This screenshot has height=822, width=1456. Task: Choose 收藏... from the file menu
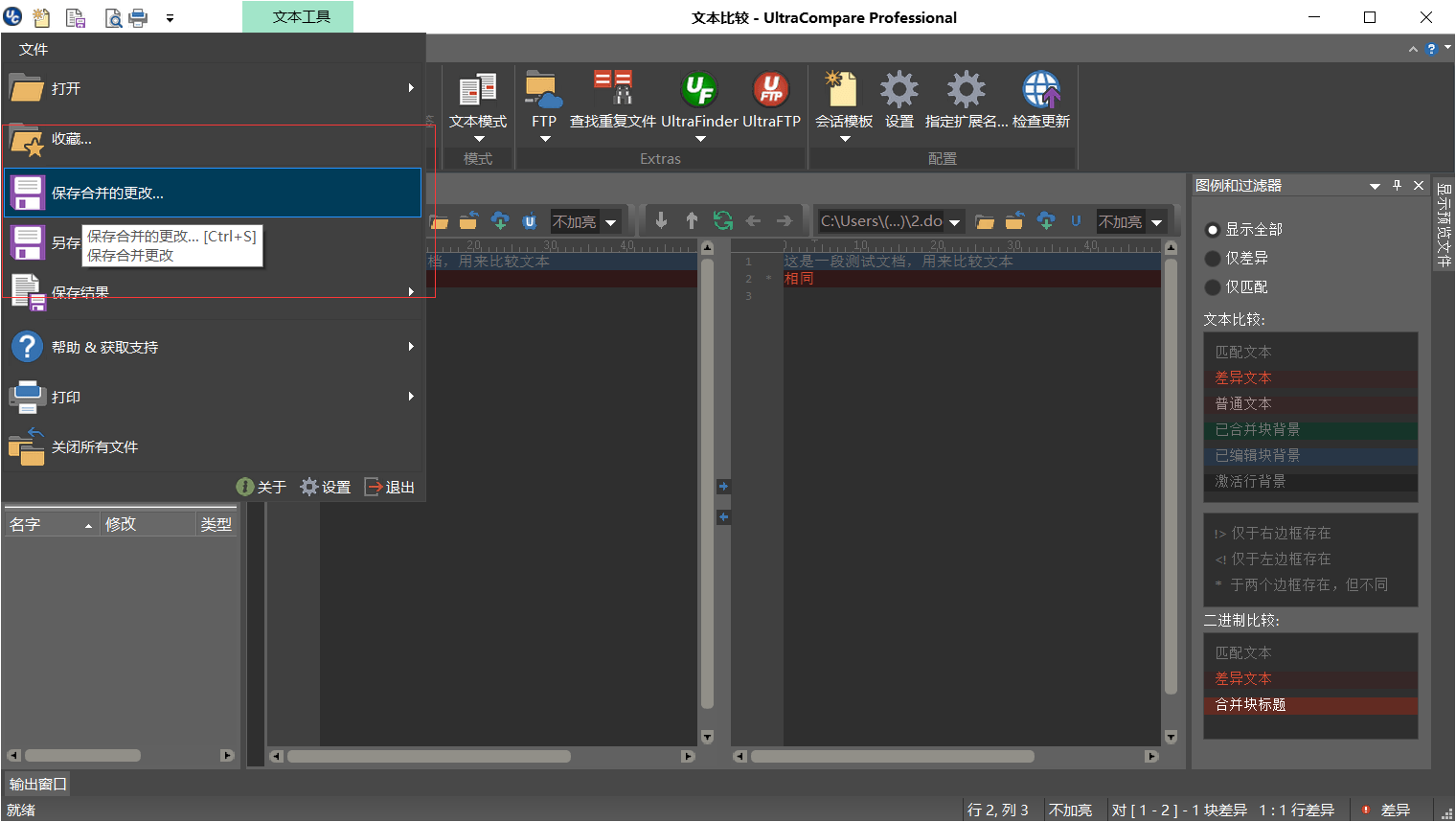213,140
